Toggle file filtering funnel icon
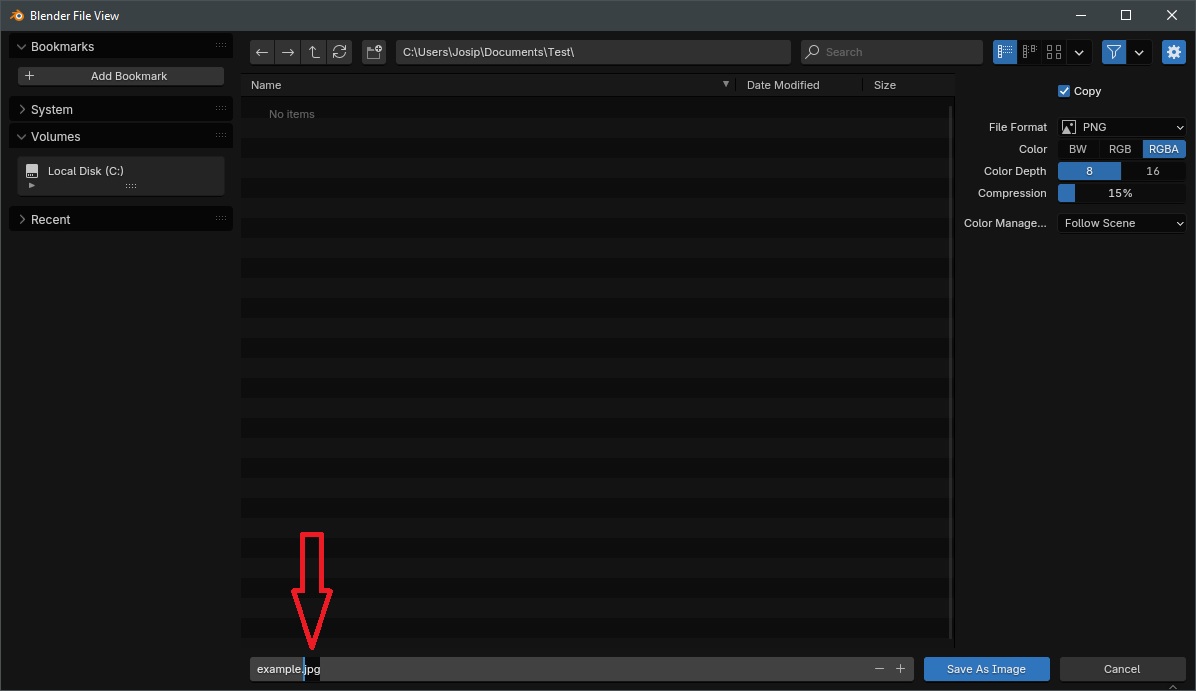This screenshot has height=691, width=1196. [1114, 52]
